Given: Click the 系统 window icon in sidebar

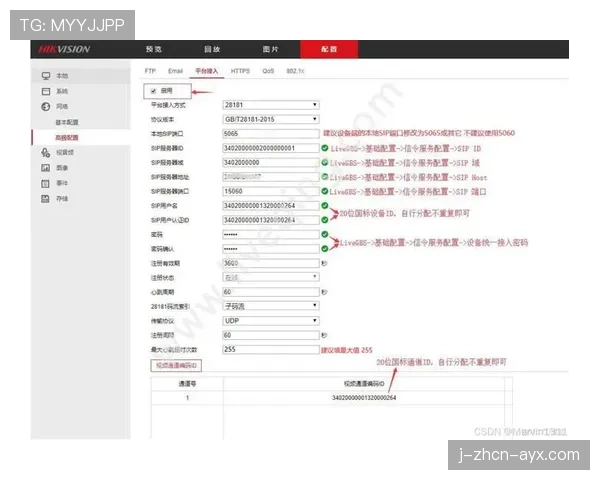Looking at the screenshot, I should pyautogui.click(x=46, y=91).
